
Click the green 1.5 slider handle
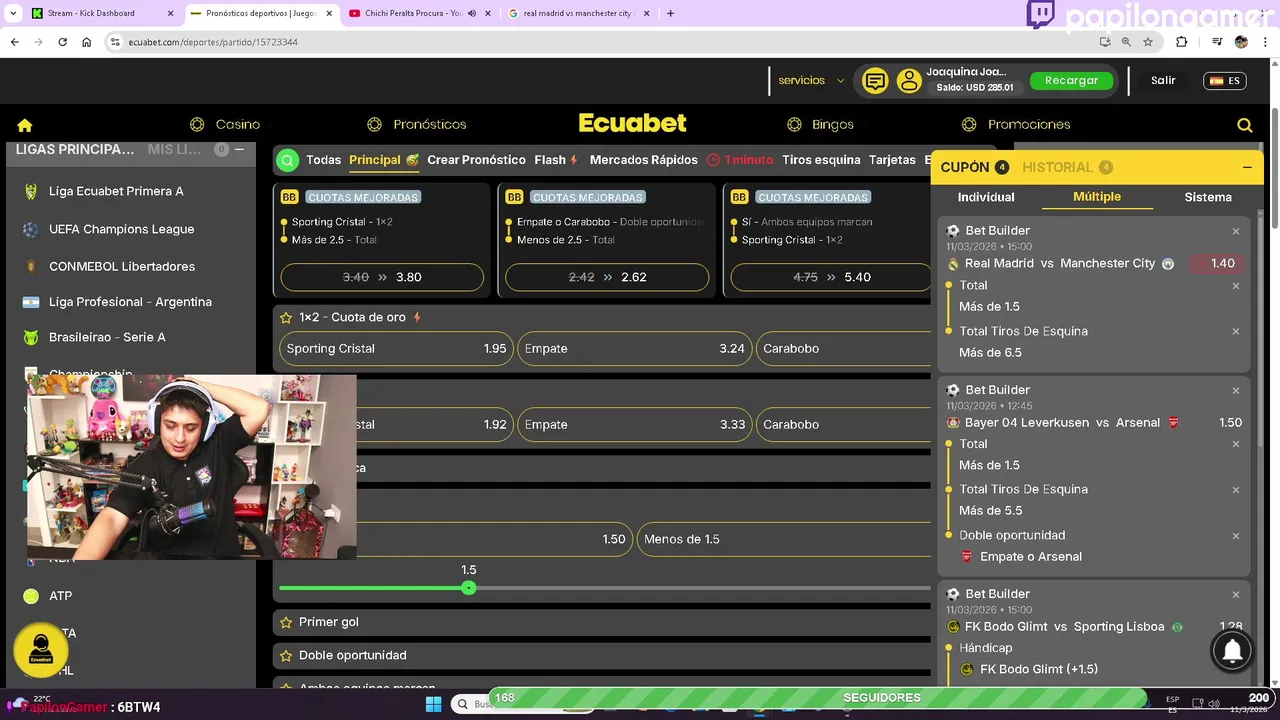coord(468,588)
